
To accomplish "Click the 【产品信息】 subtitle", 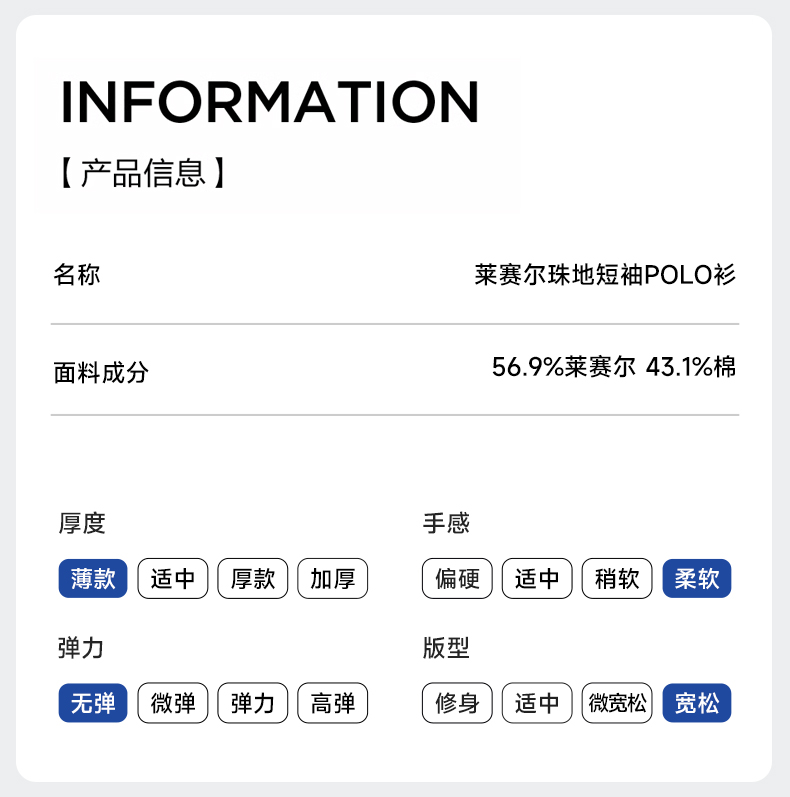I will click(143, 173).
